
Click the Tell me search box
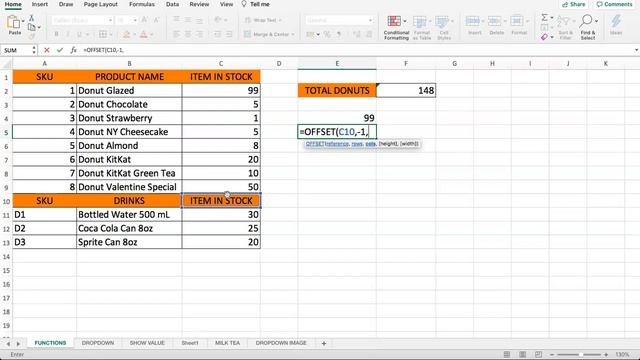(256, 4)
